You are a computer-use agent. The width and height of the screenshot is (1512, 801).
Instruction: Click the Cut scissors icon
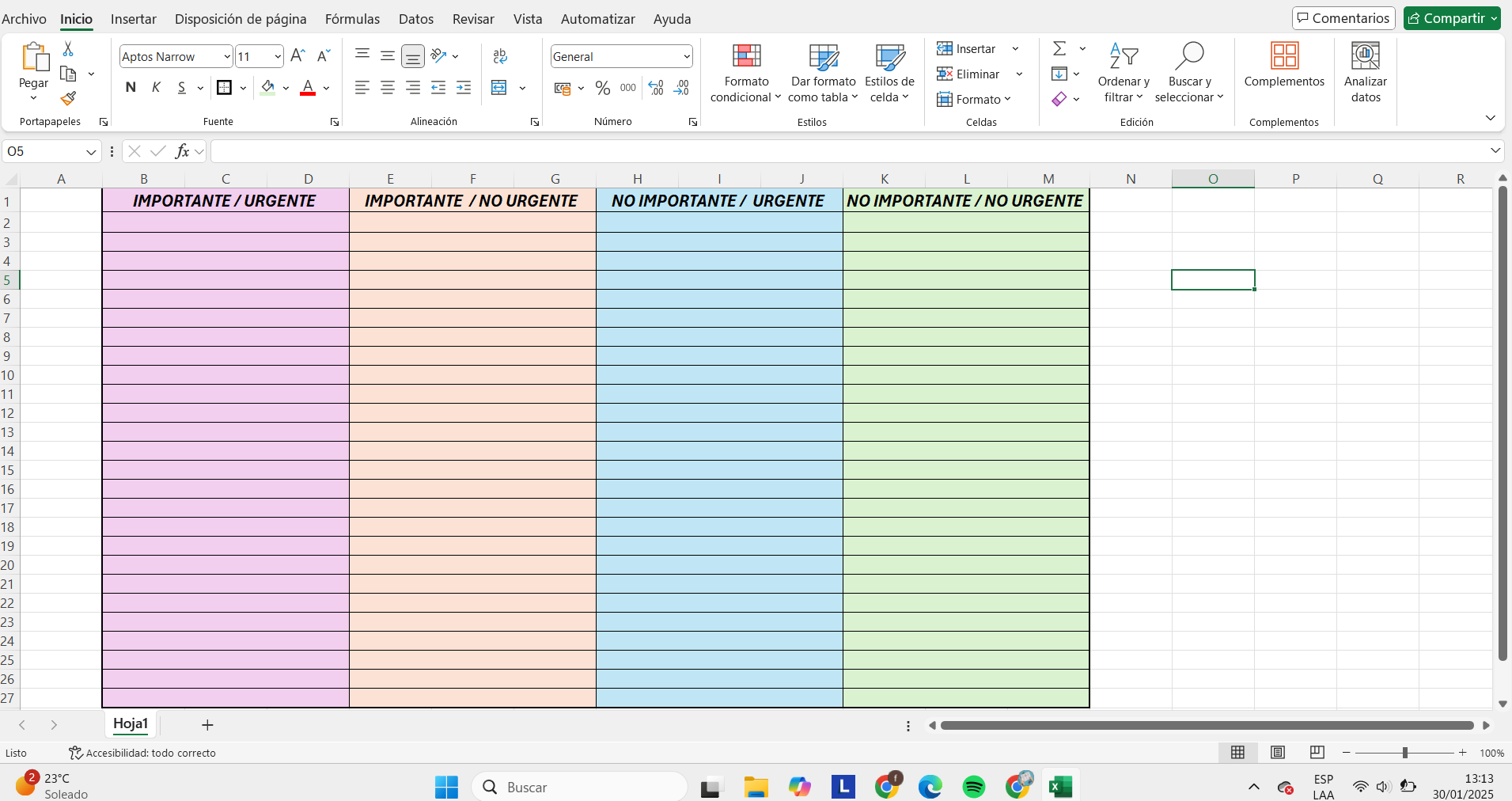tap(68, 49)
